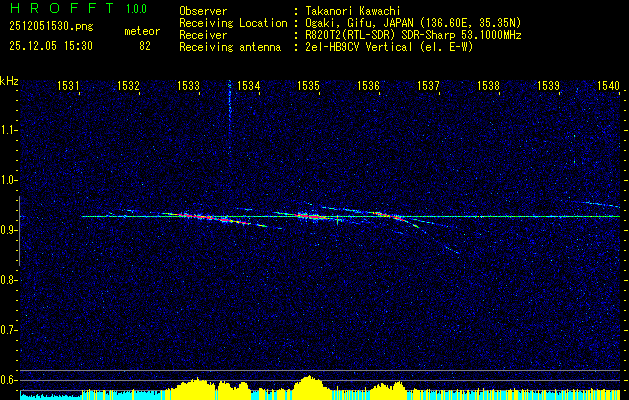The width and height of the screenshot is (629, 400).
Task: Click the vertical interference line near 1534
Action: coord(230,117)
